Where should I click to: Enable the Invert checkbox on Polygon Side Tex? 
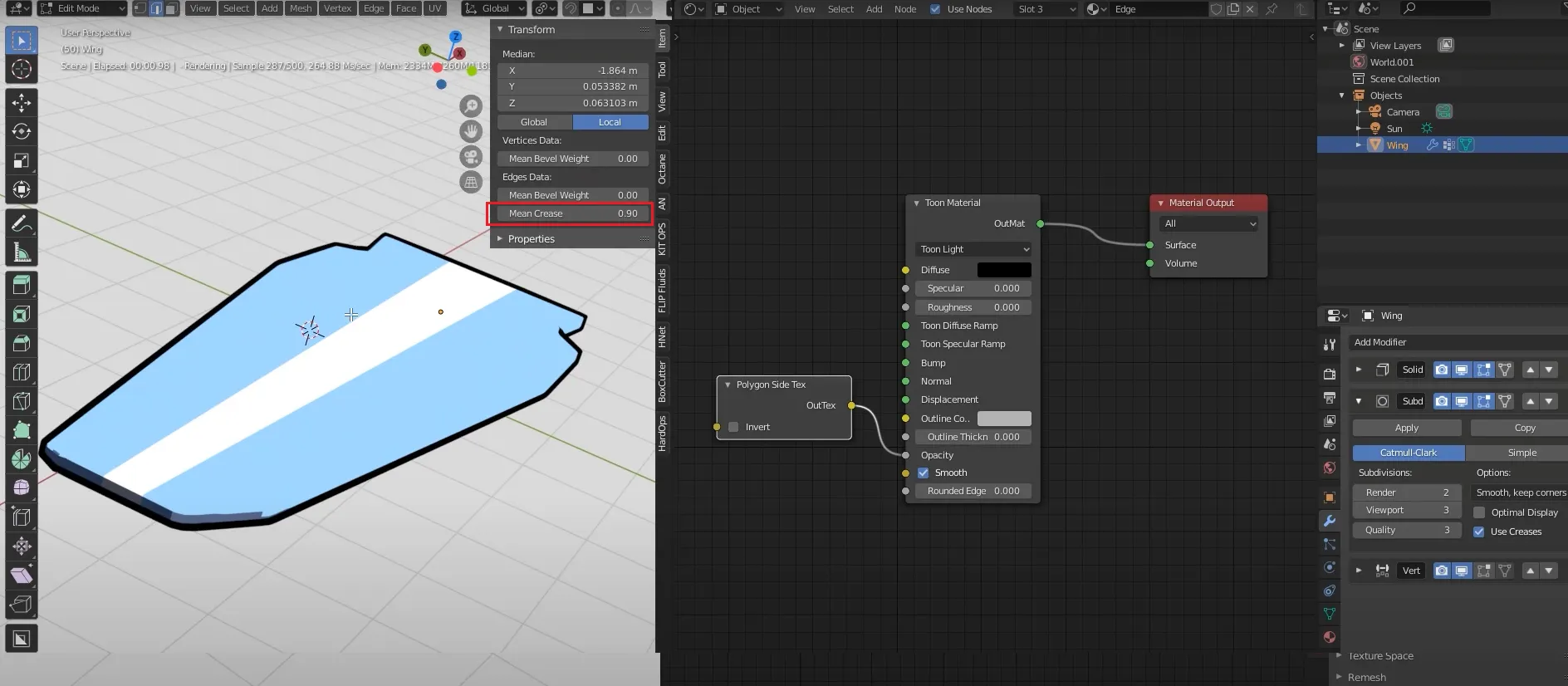click(733, 427)
